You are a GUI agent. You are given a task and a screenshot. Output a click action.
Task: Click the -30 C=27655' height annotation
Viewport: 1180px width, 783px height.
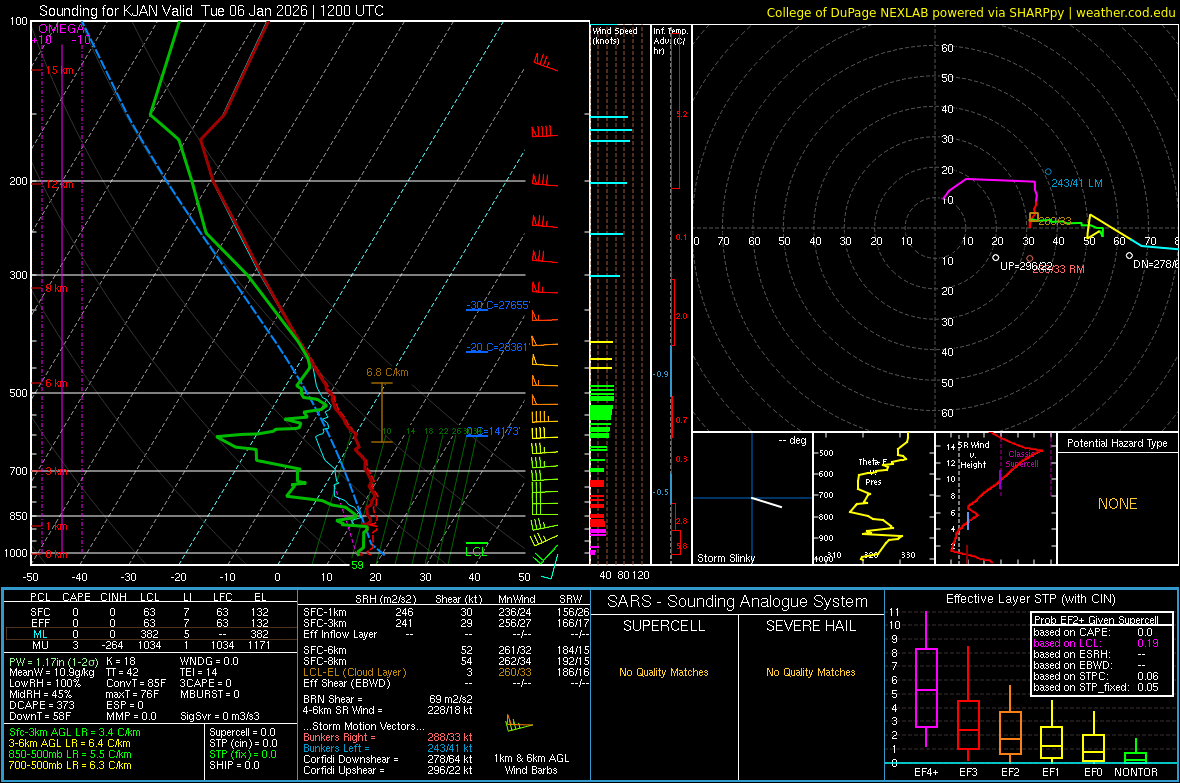coord(499,305)
